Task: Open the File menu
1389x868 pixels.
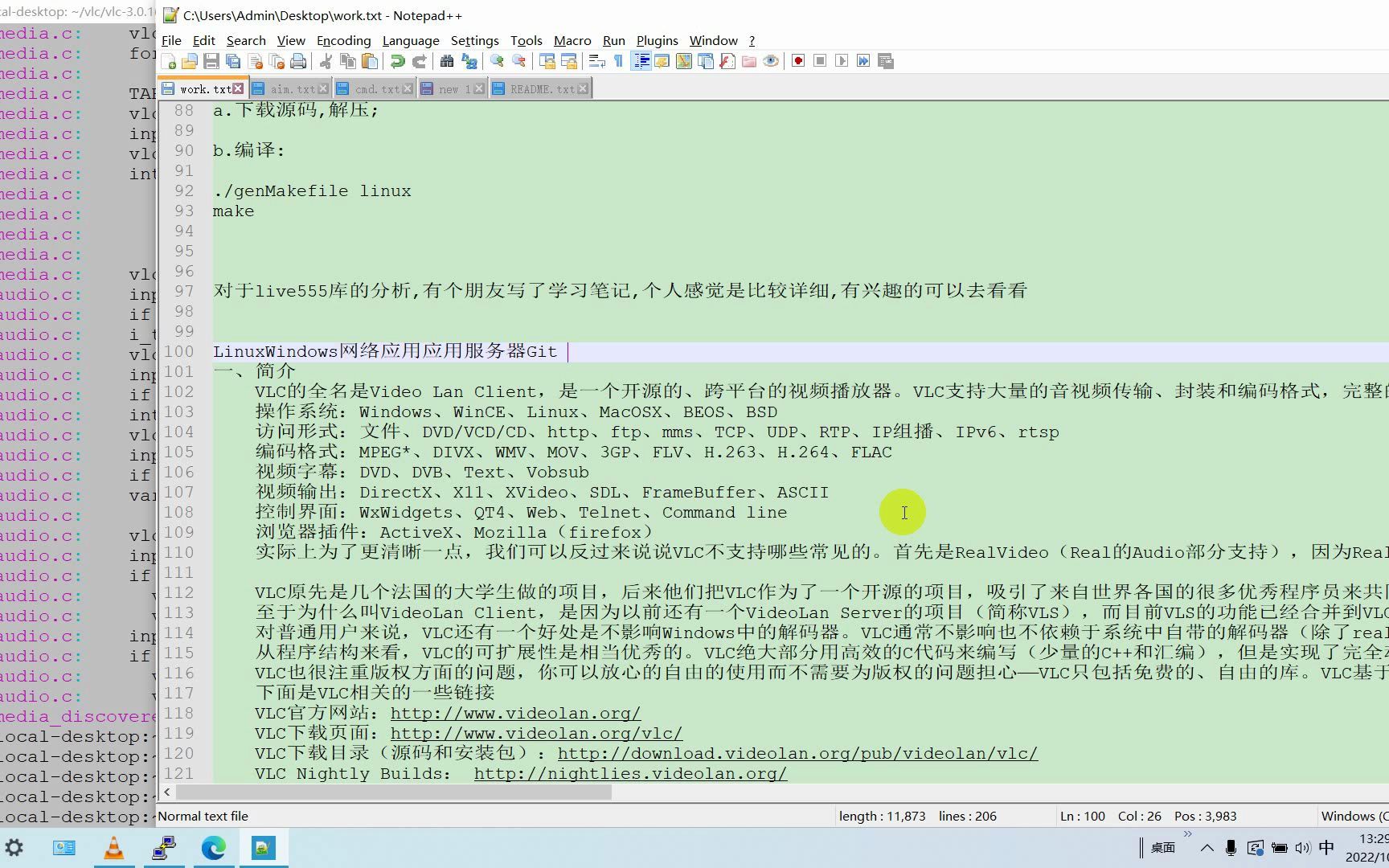Action: click(171, 41)
